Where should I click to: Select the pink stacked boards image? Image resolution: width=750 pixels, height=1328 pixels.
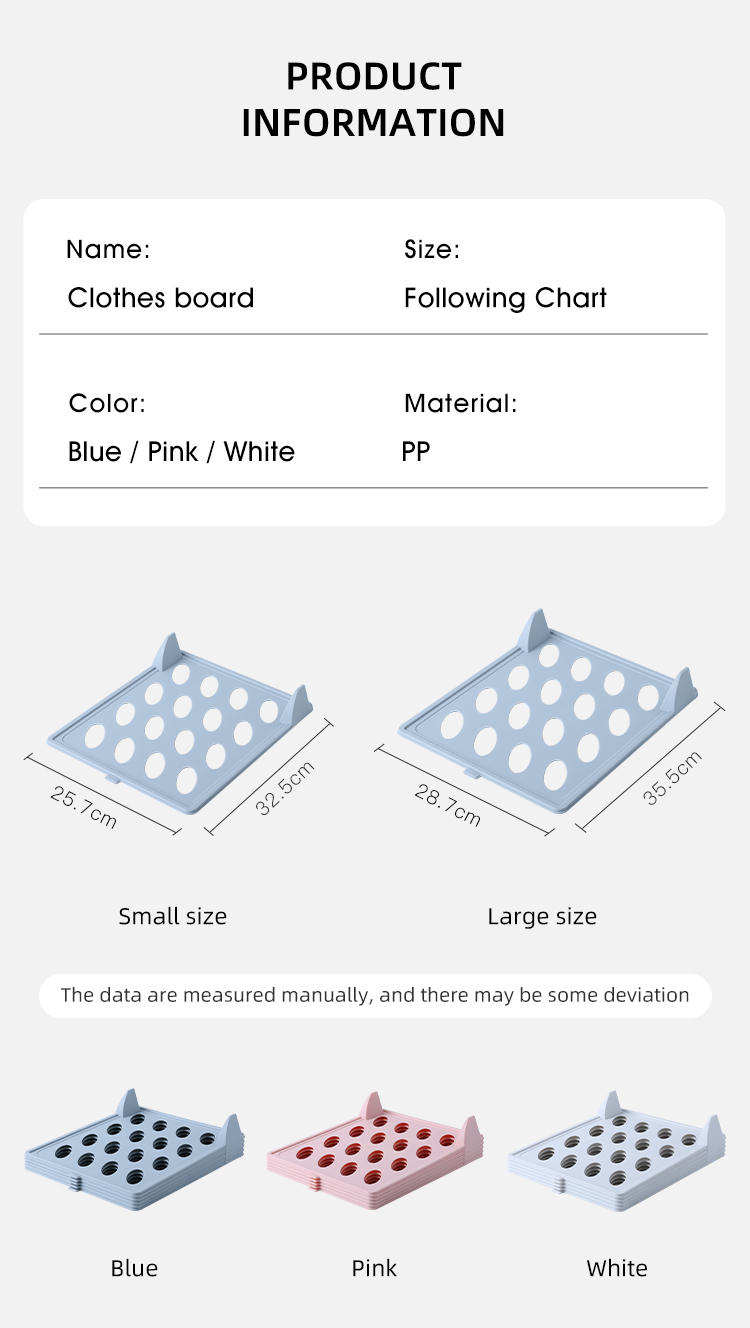click(374, 1149)
